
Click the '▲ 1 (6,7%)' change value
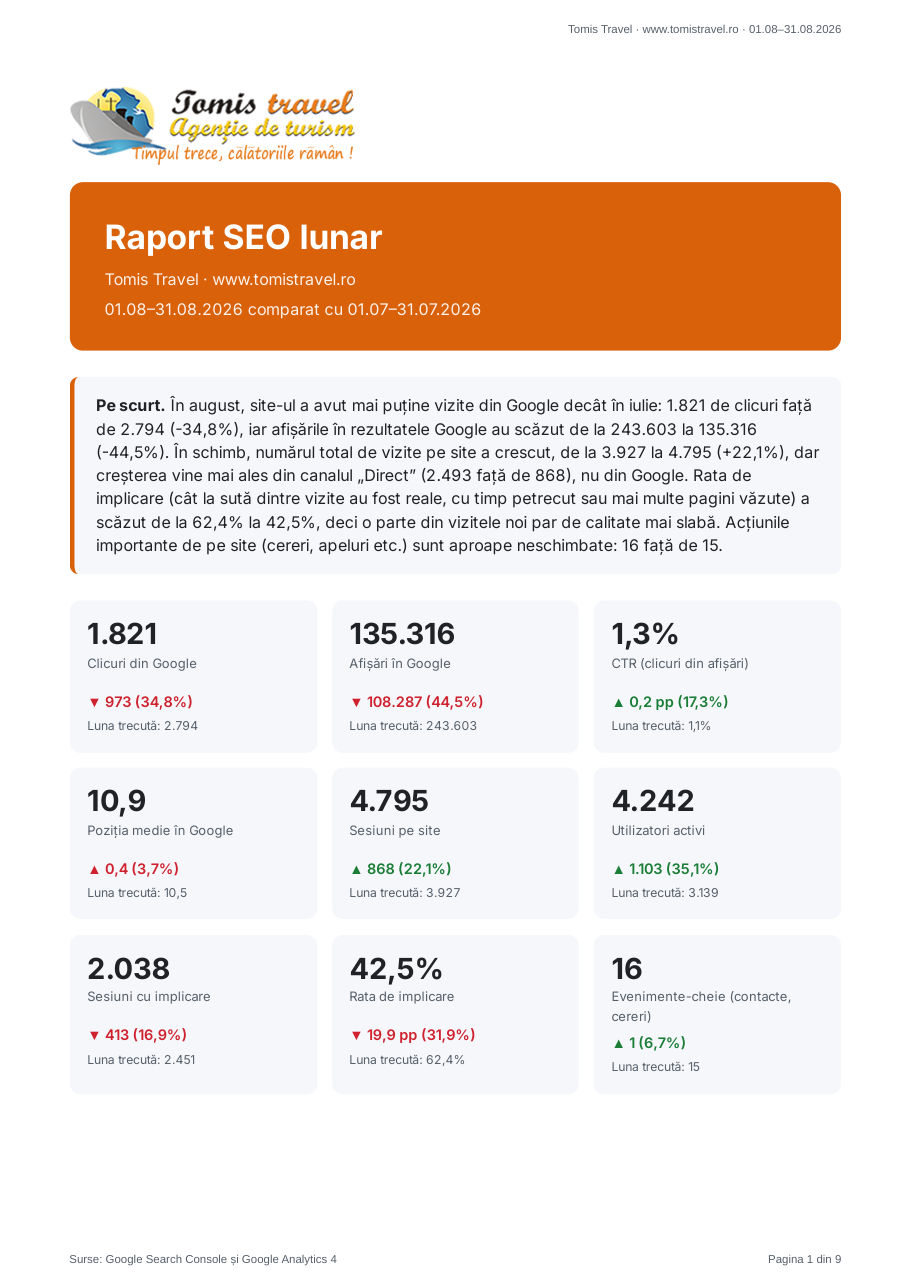[x=649, y=1043]
